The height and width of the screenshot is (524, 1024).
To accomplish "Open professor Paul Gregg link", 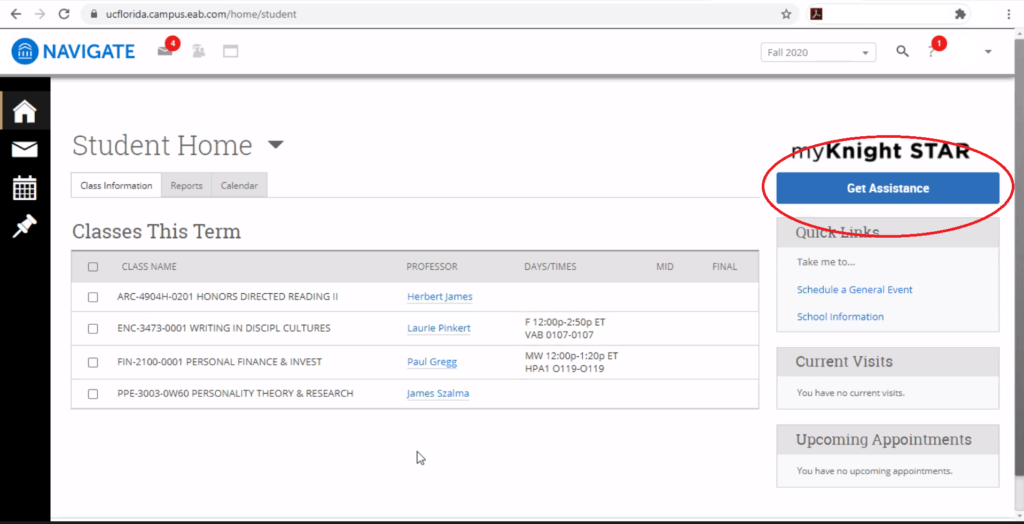I will [432, 362].
